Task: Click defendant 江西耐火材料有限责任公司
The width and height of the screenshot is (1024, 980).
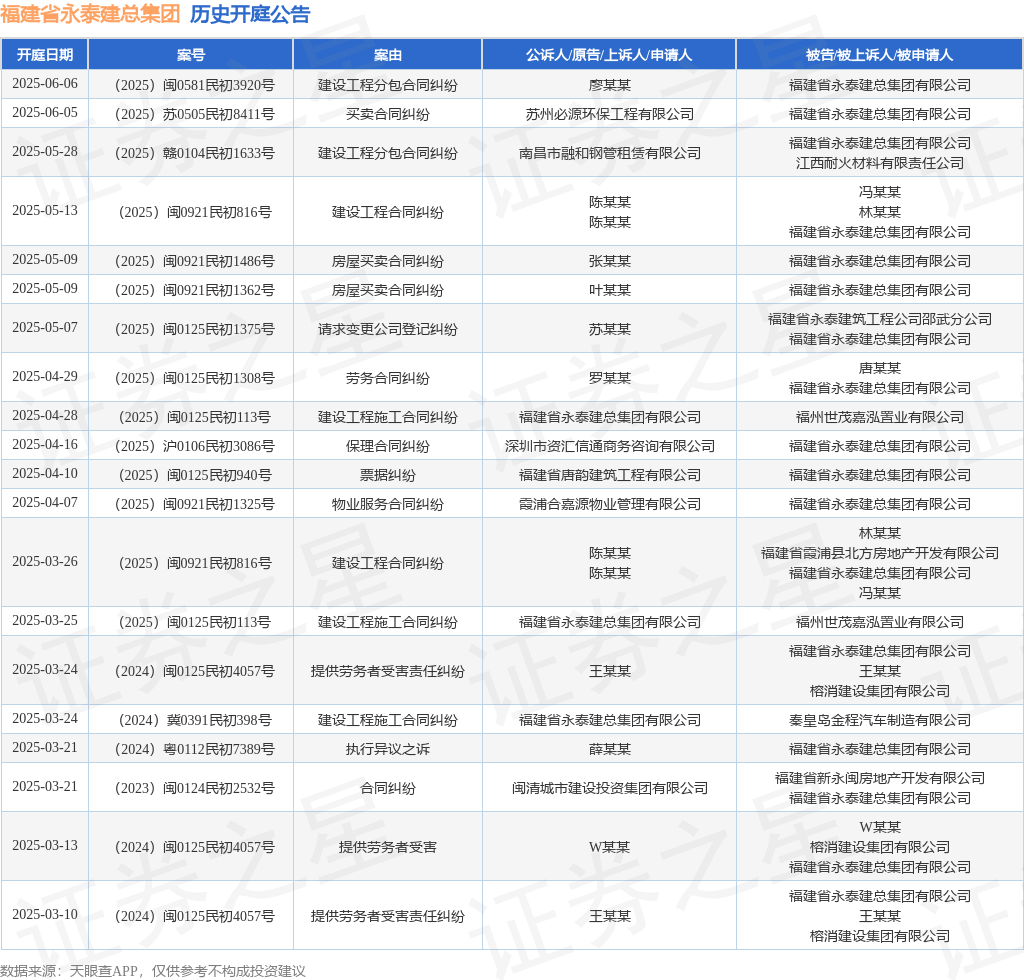Action: (880, 163)
